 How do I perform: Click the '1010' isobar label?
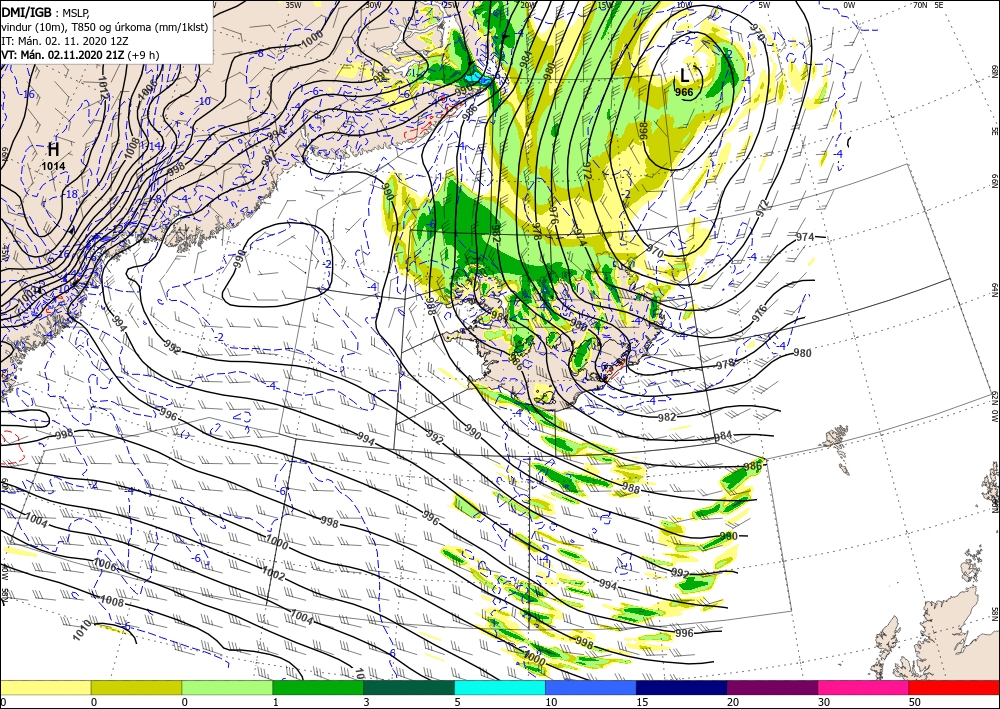[x=83, y=630]
